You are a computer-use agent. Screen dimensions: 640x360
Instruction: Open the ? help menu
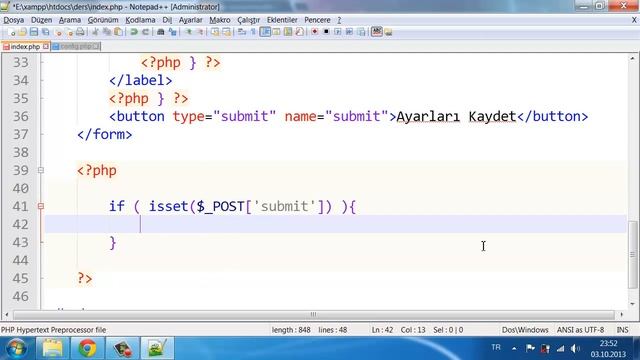339,20
